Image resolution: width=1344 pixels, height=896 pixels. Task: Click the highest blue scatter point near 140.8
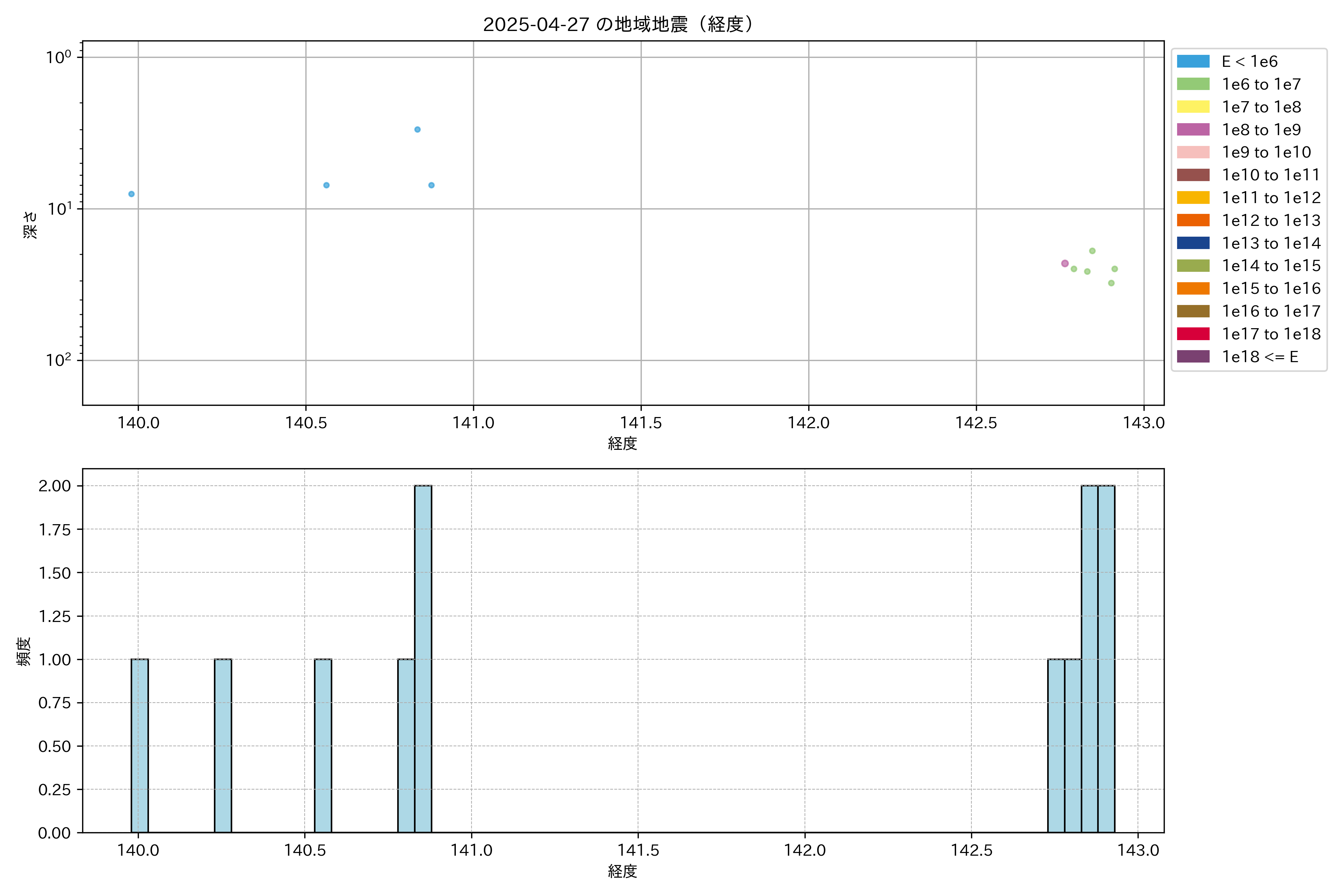417,130
